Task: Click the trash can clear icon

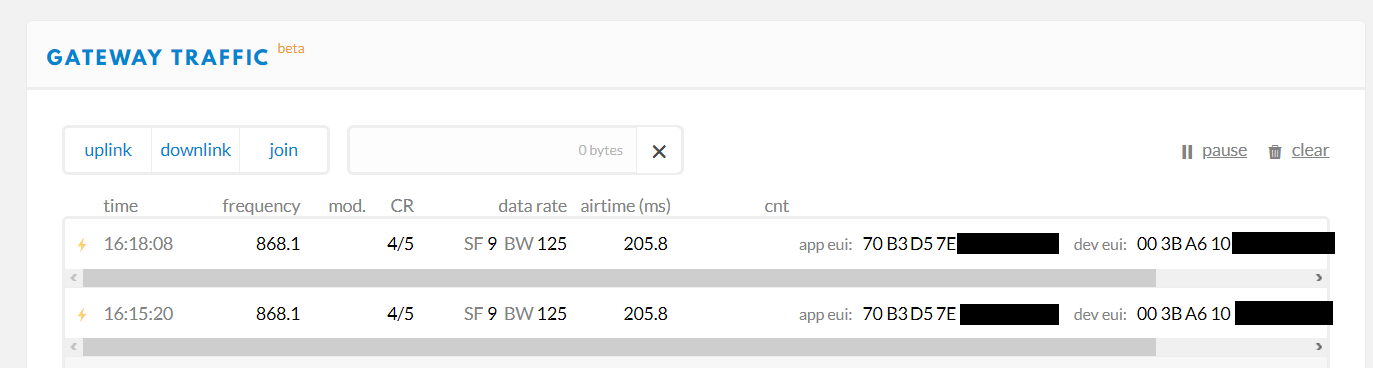Action: pyautogui.click(x=1275, y=152)
